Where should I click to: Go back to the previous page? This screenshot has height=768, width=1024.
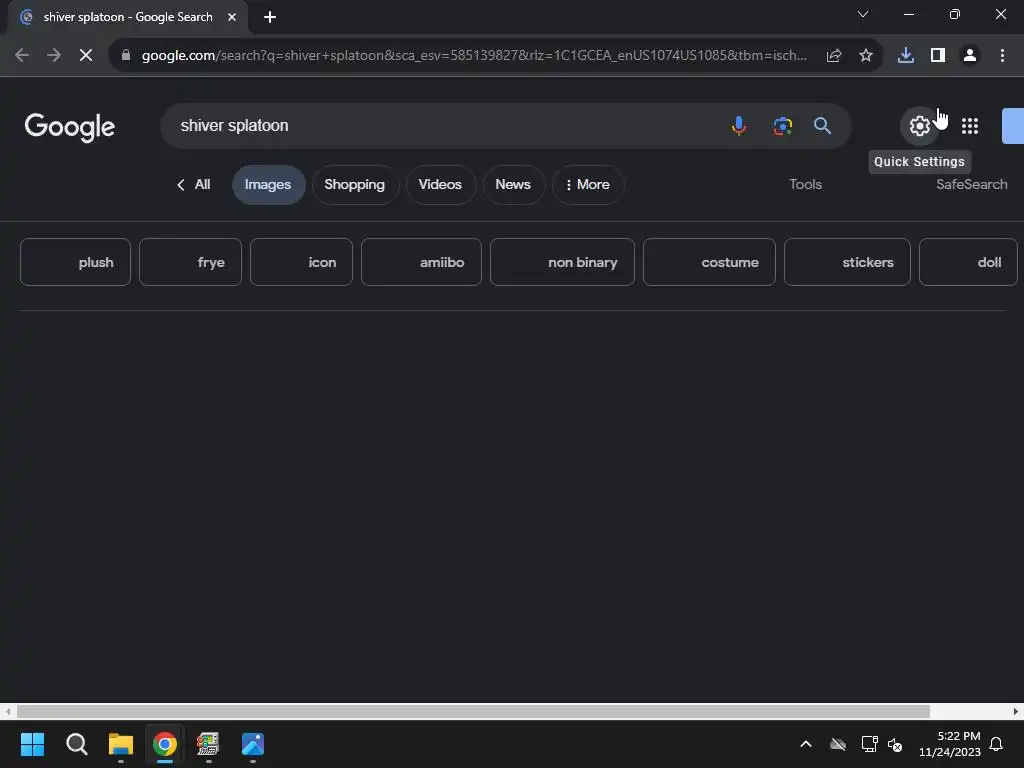[x=22, y=56]
